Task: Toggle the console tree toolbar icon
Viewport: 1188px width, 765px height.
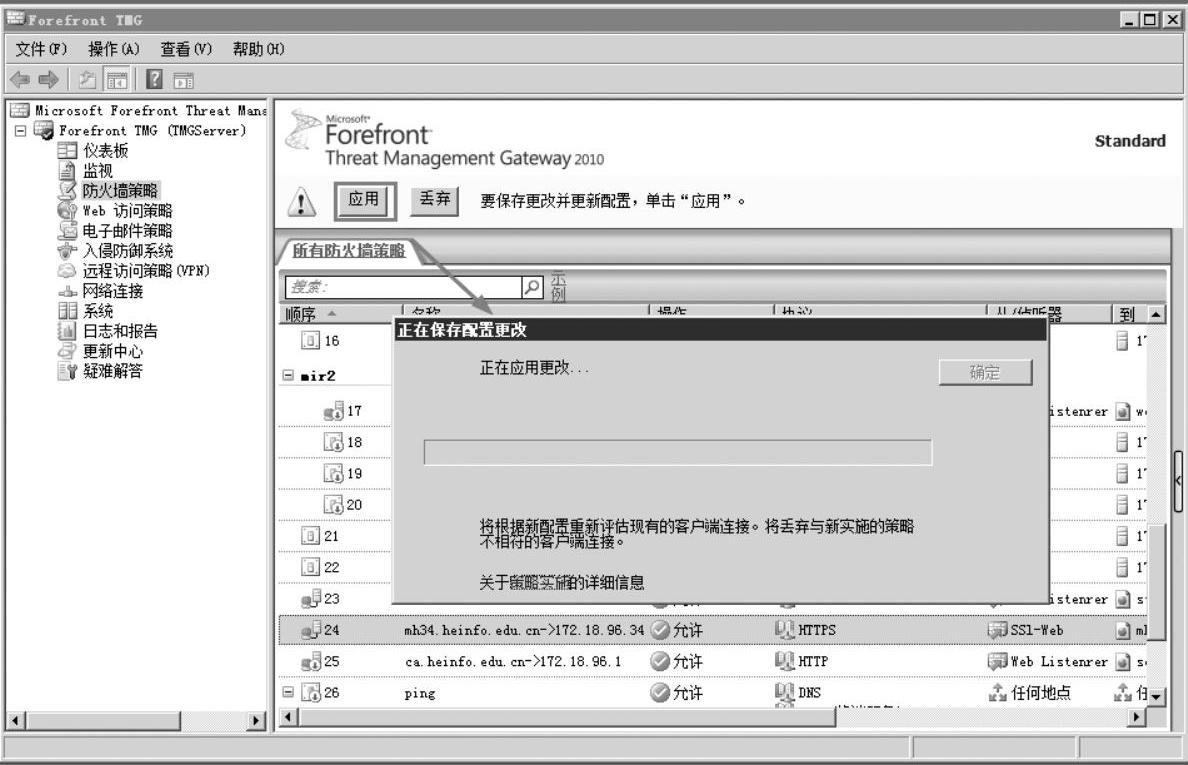Action: [117, 79]
